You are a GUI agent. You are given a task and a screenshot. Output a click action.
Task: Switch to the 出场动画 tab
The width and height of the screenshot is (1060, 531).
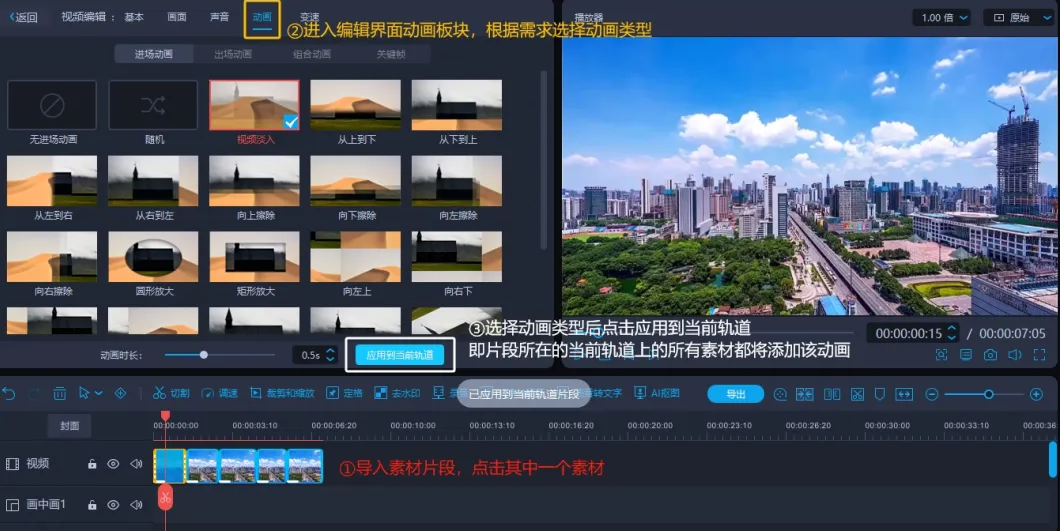[234, 54]
